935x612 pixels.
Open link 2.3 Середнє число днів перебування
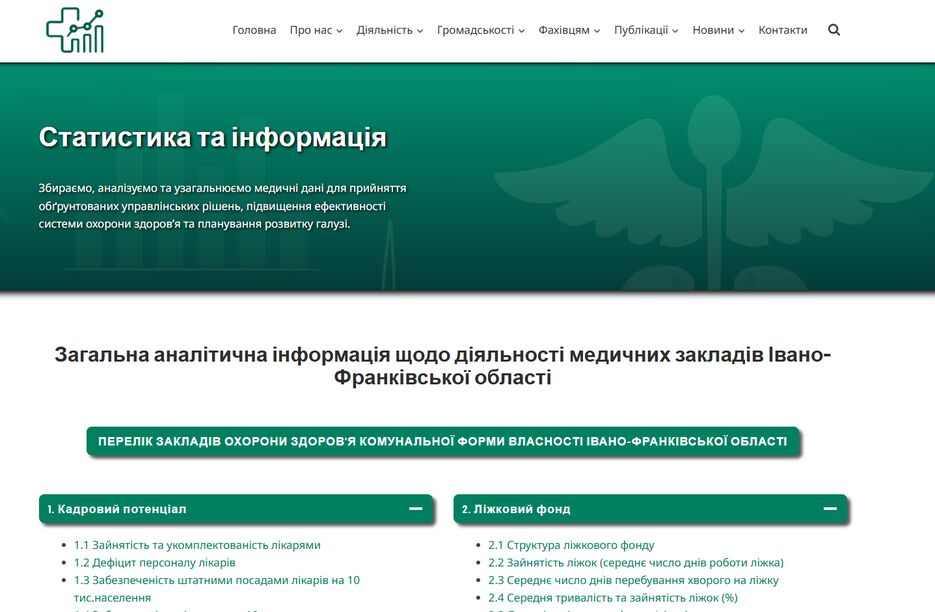point(633,580)
